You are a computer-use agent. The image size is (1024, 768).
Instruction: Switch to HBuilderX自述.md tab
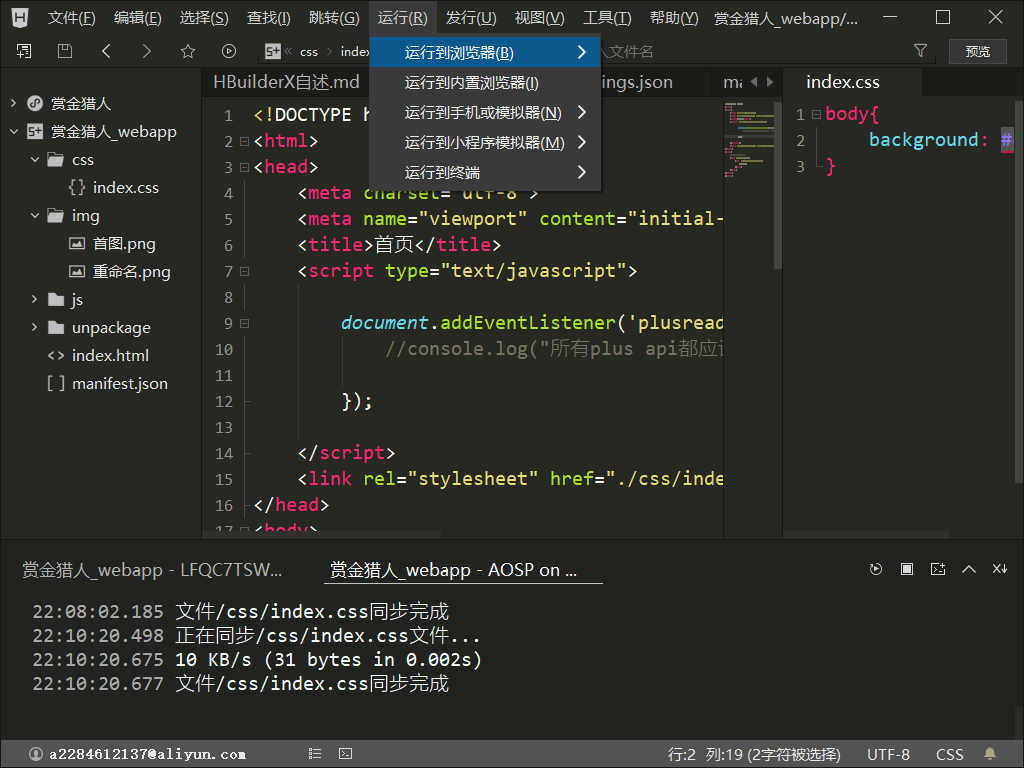coord(286,82)
